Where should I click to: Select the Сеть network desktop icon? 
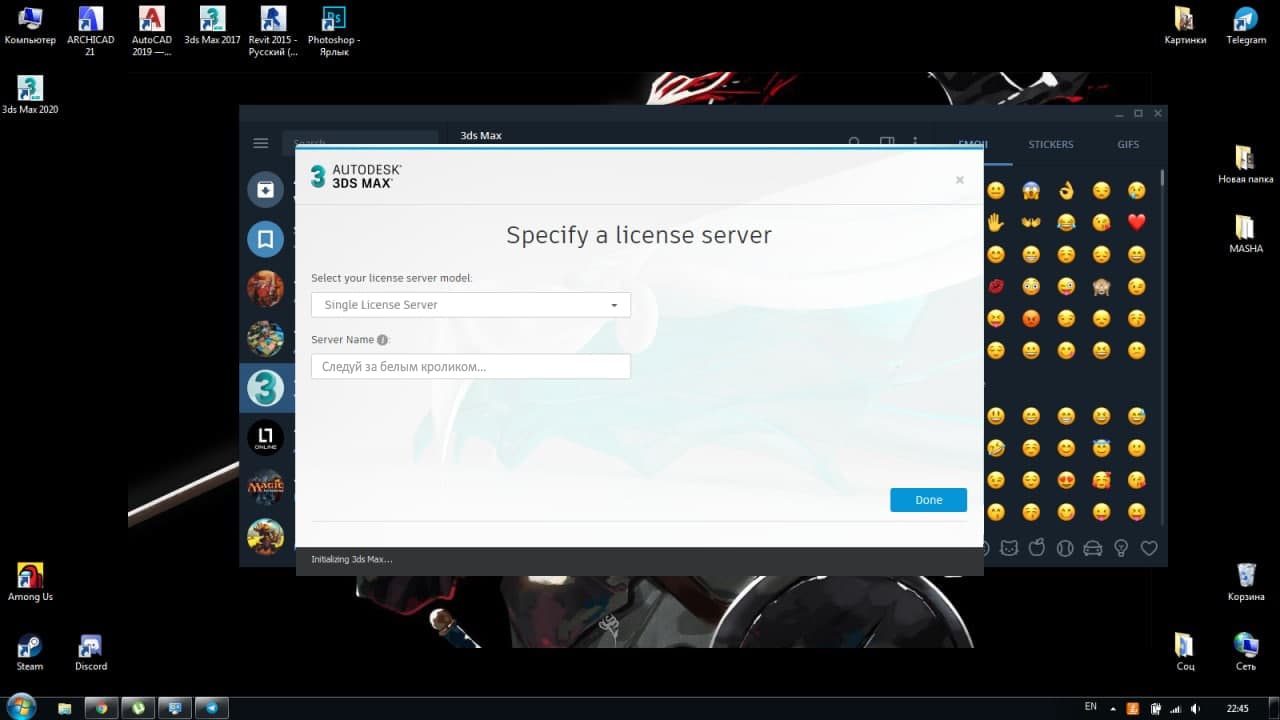[x=1246, y=652]
